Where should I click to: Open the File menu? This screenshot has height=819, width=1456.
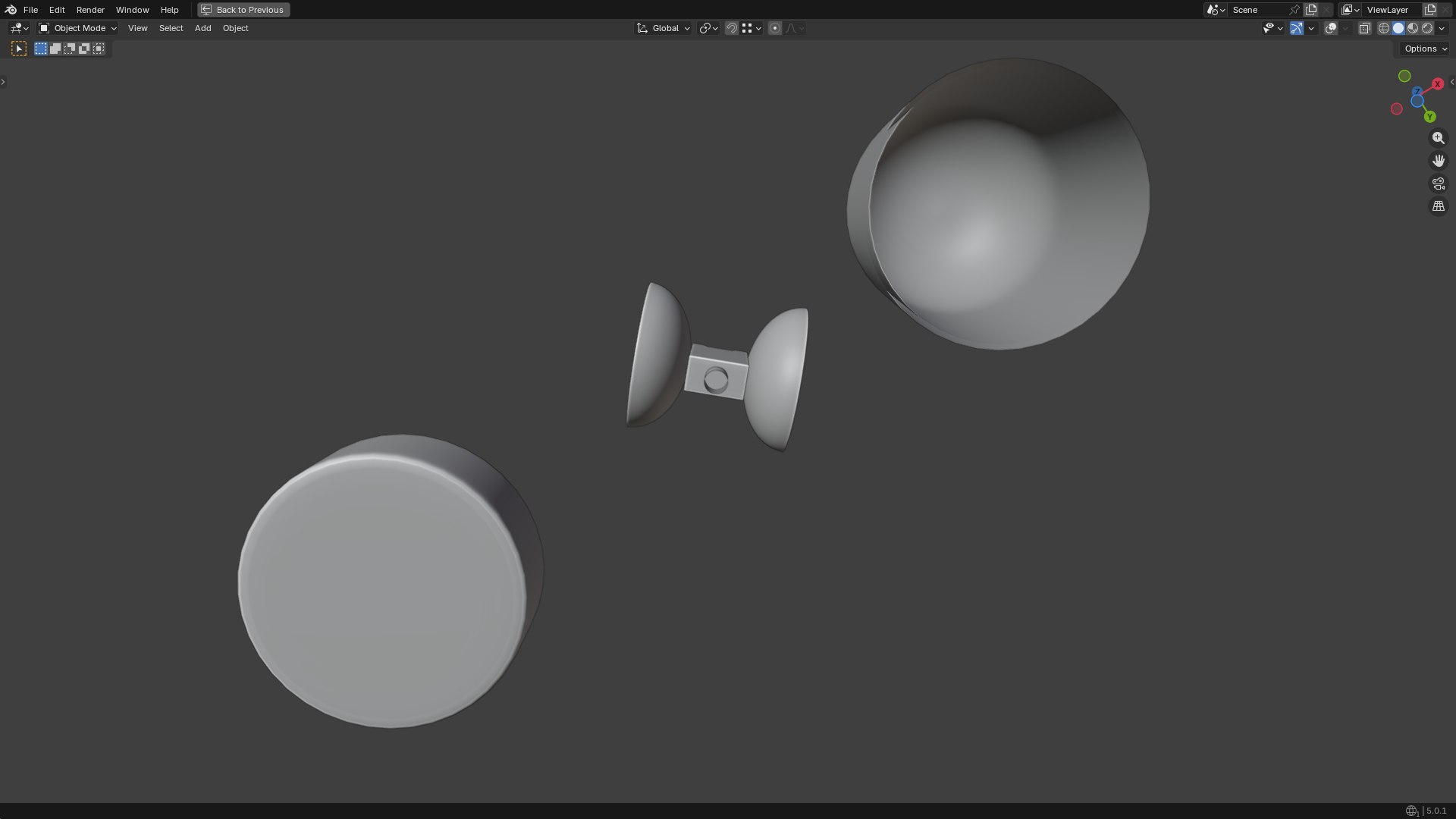click(30, 10)
